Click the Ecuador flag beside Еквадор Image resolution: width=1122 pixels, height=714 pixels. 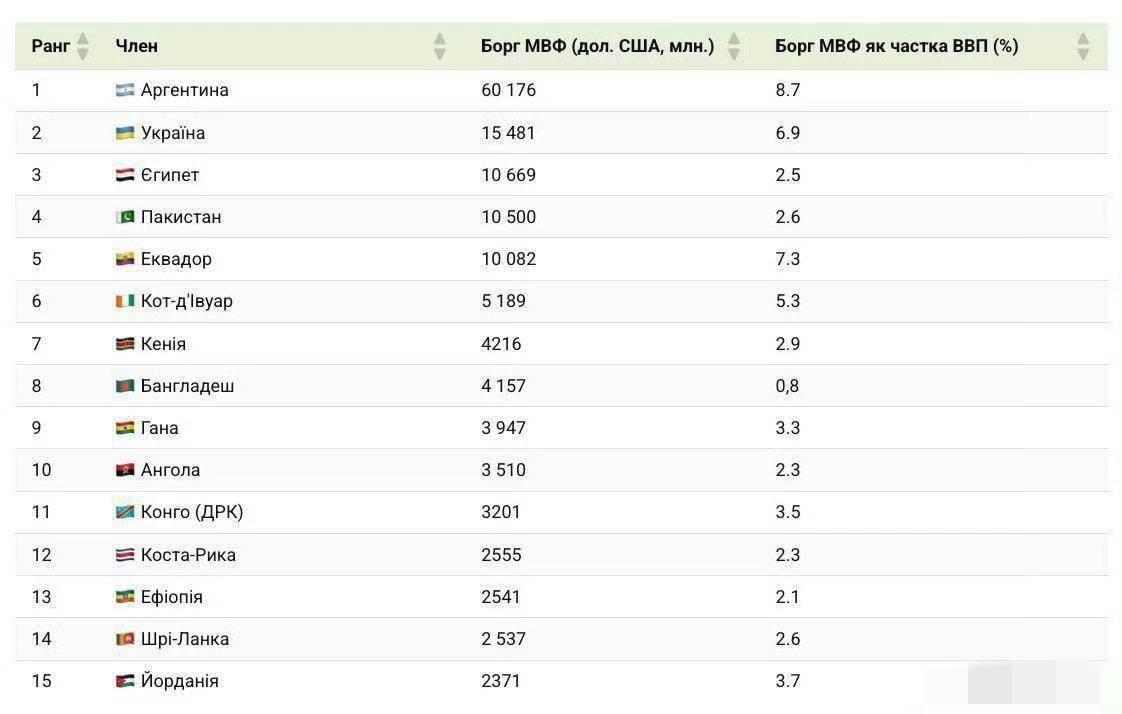[x=125, y=259]
